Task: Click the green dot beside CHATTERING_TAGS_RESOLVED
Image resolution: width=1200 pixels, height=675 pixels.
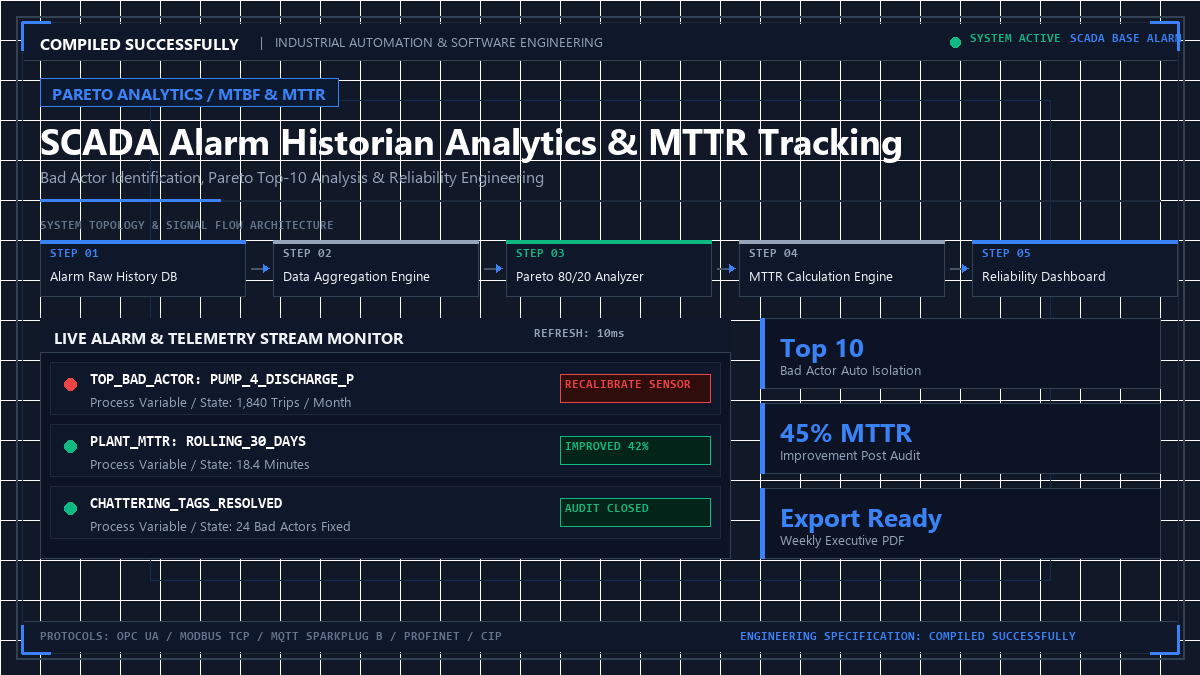Action: tap(70, 509)
